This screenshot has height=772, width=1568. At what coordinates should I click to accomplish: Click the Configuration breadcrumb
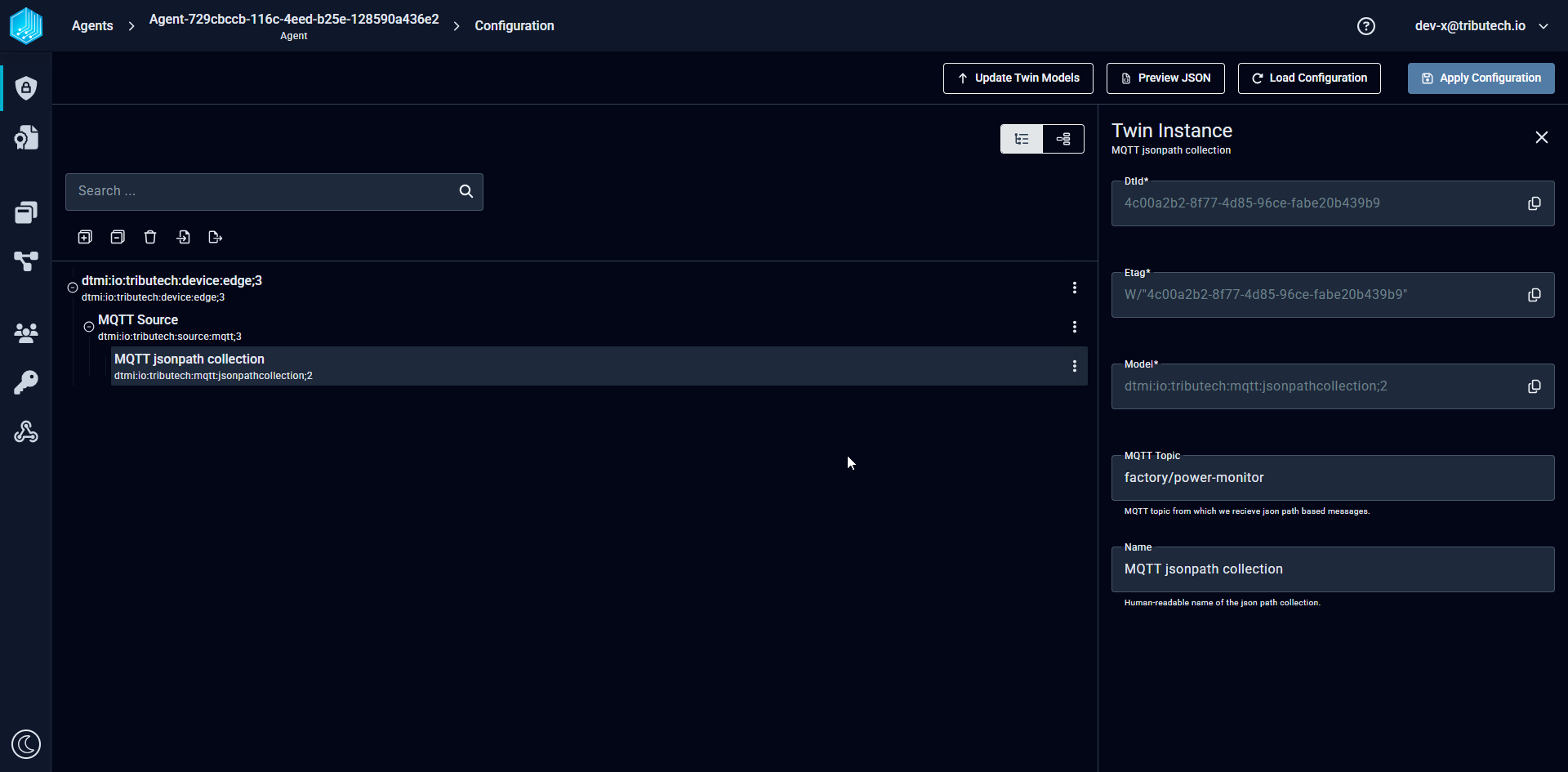click(x=514, y=26)
